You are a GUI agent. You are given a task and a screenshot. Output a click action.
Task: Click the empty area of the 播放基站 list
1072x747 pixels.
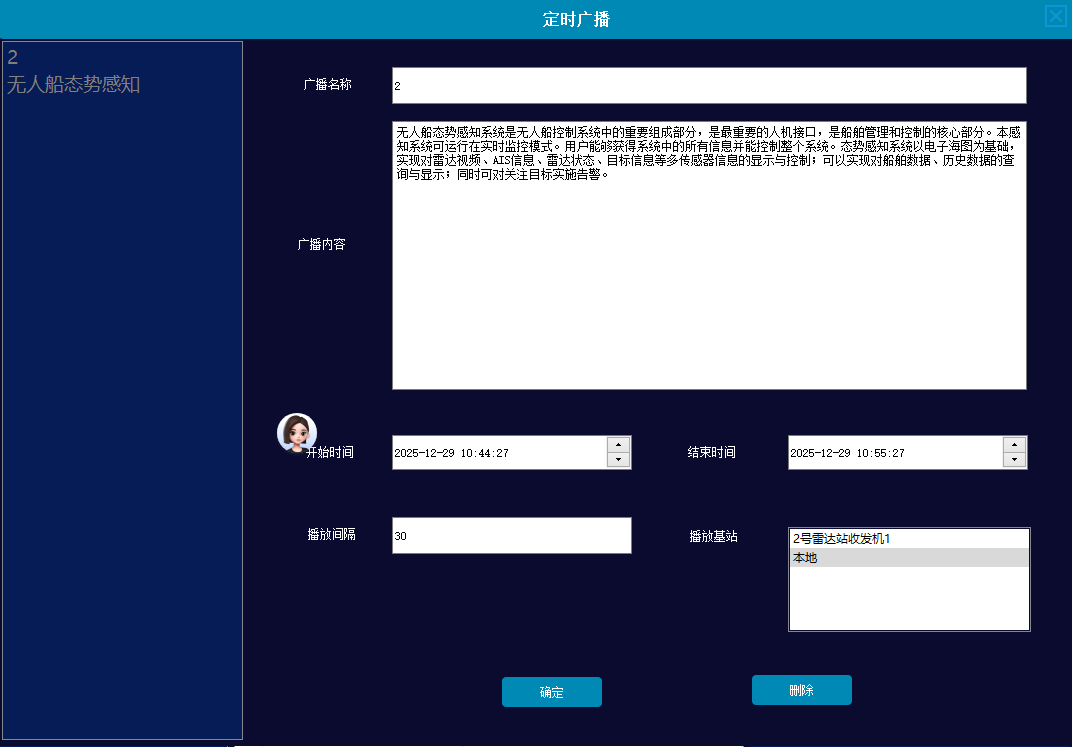[x=908, y=600]
